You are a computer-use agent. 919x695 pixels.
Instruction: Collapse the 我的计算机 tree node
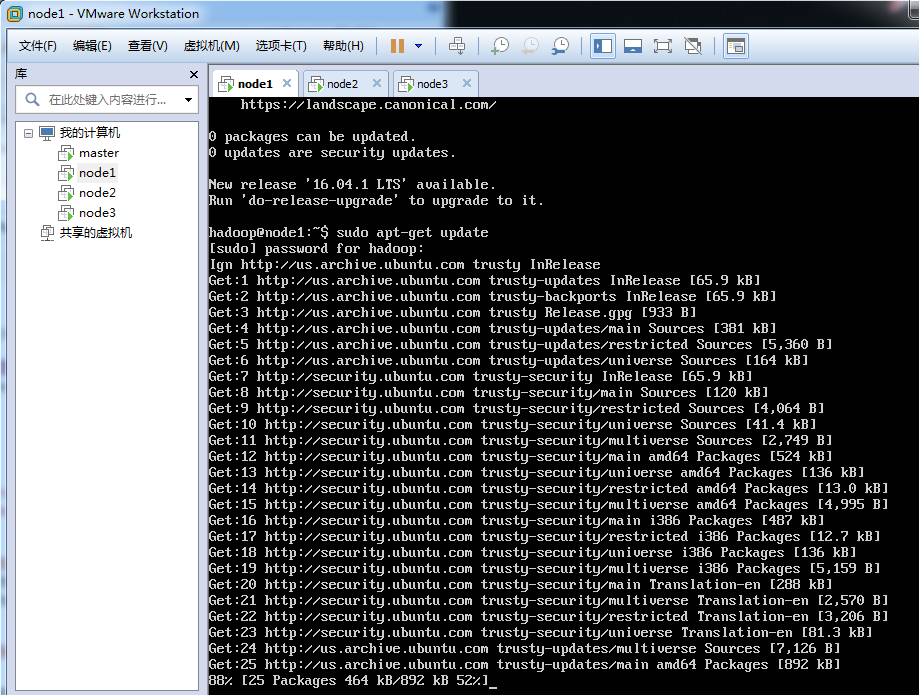point(28,133)
